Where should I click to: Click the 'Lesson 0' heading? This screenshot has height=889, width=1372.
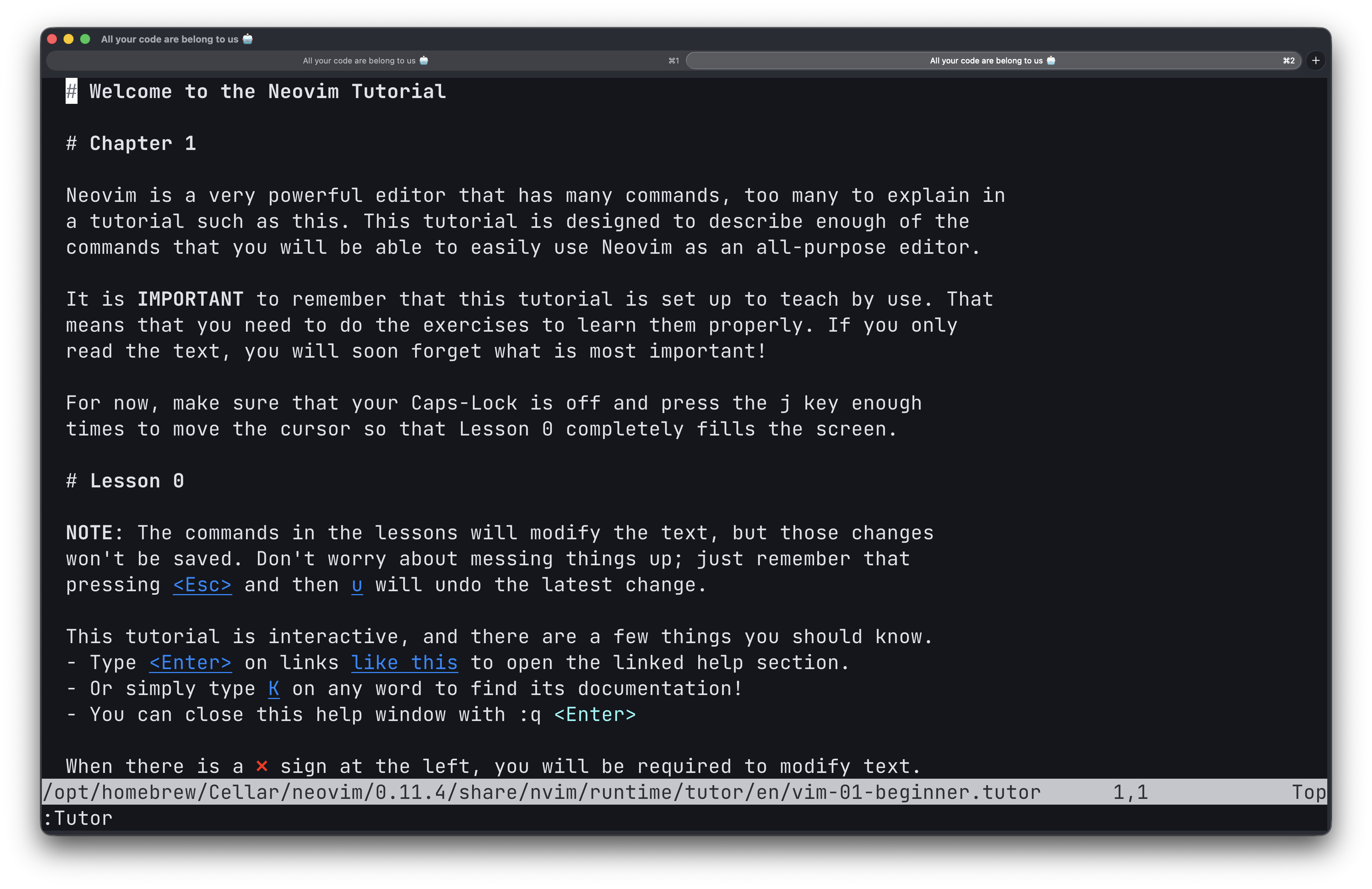(x=137, y=481)
